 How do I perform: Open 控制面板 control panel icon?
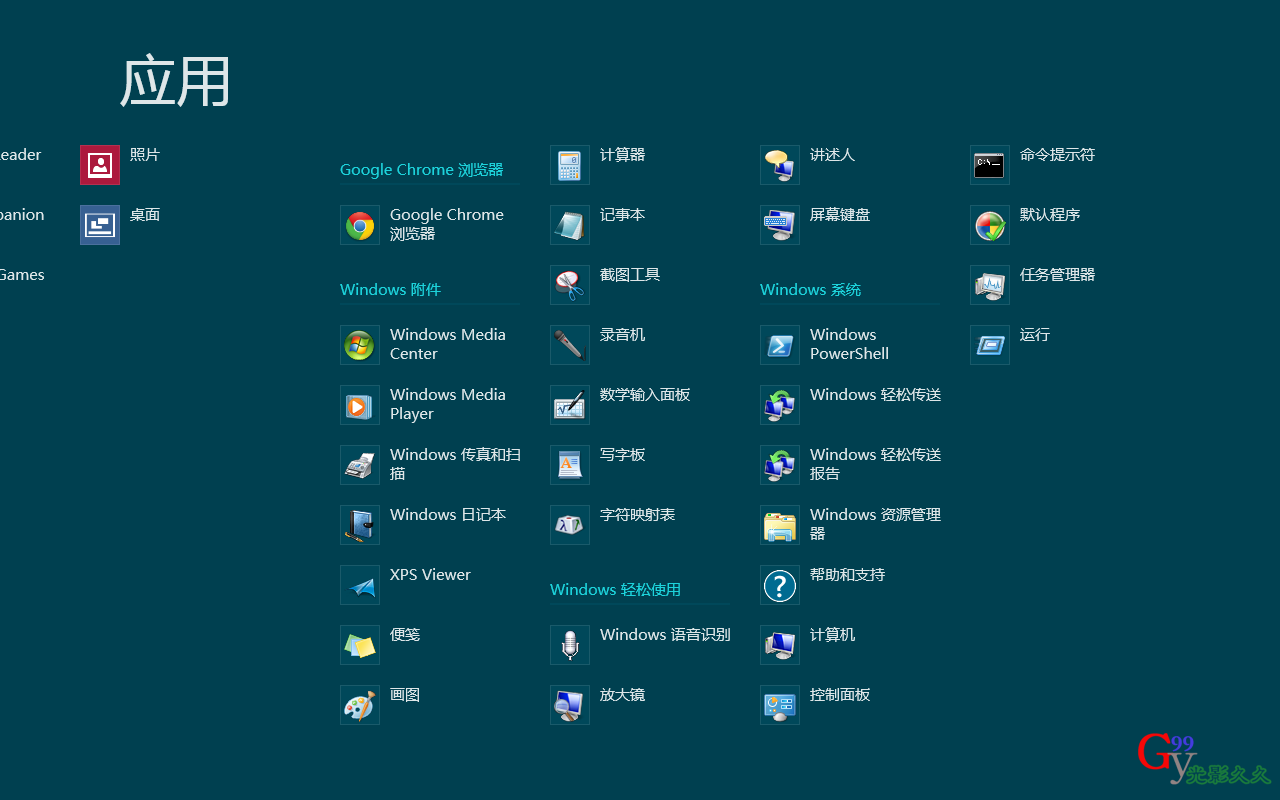click(780, 705)
